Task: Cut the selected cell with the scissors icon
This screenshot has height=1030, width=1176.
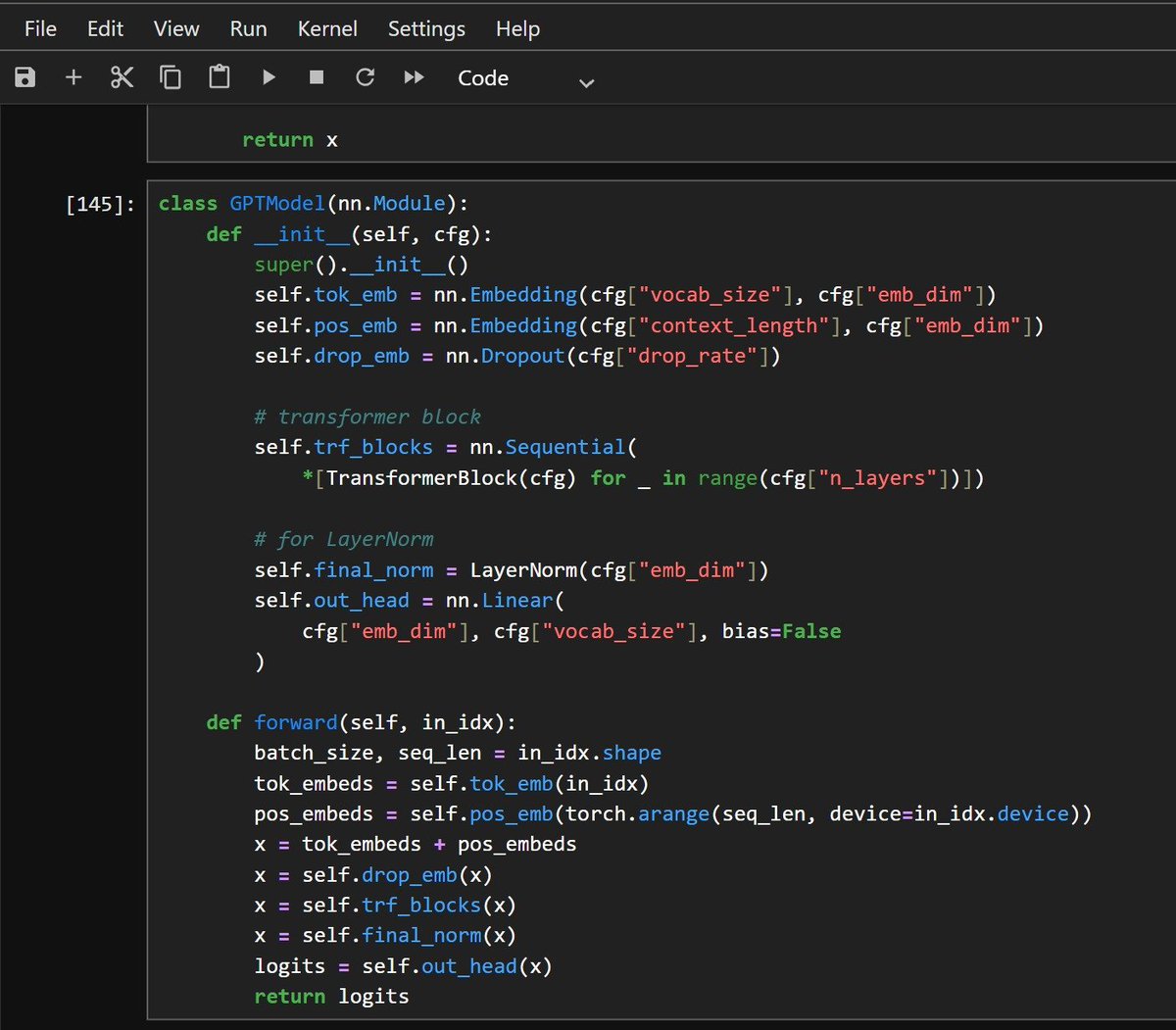Action: [122, 77]
